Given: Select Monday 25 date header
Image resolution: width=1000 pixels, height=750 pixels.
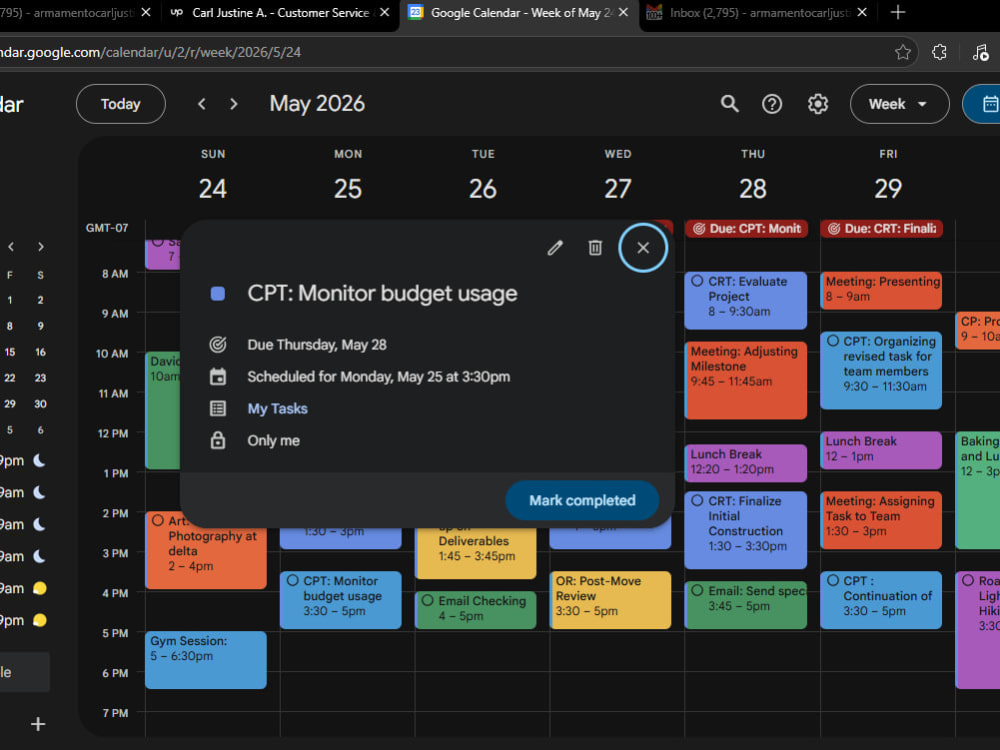Looking at the screenshot, I should click(x=348, y=188).
